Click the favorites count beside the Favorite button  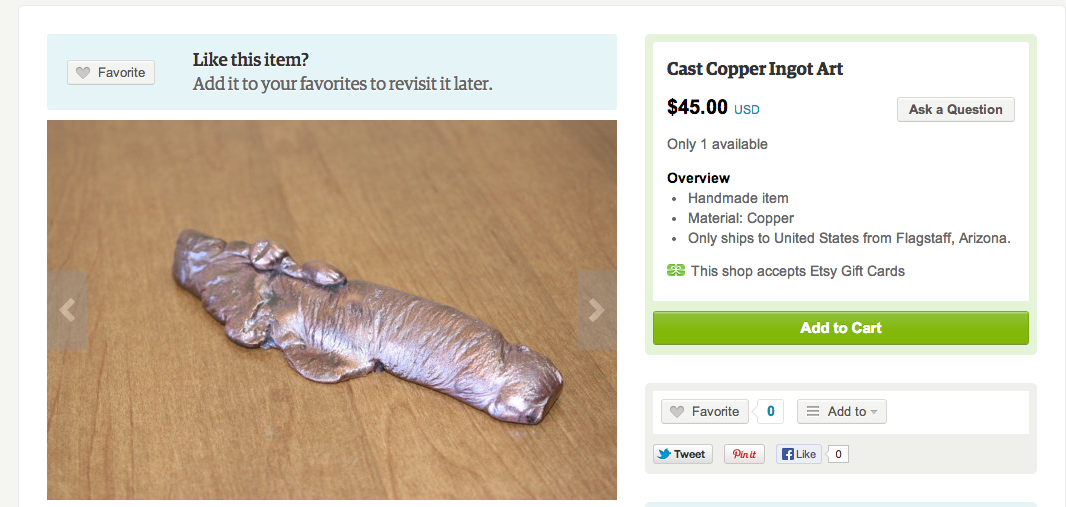769,411
